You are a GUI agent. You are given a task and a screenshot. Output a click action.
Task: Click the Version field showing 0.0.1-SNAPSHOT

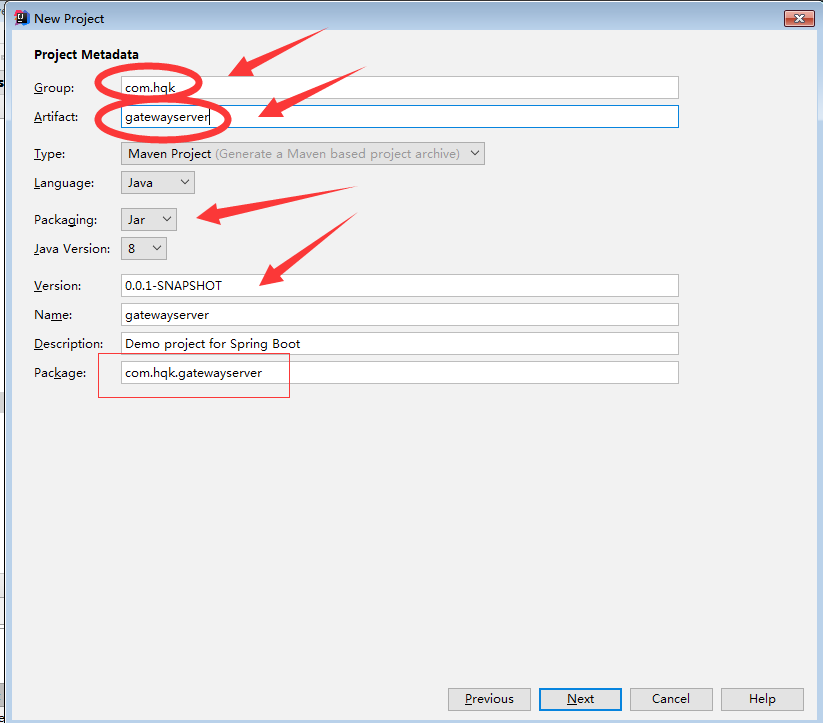point(400,285)
